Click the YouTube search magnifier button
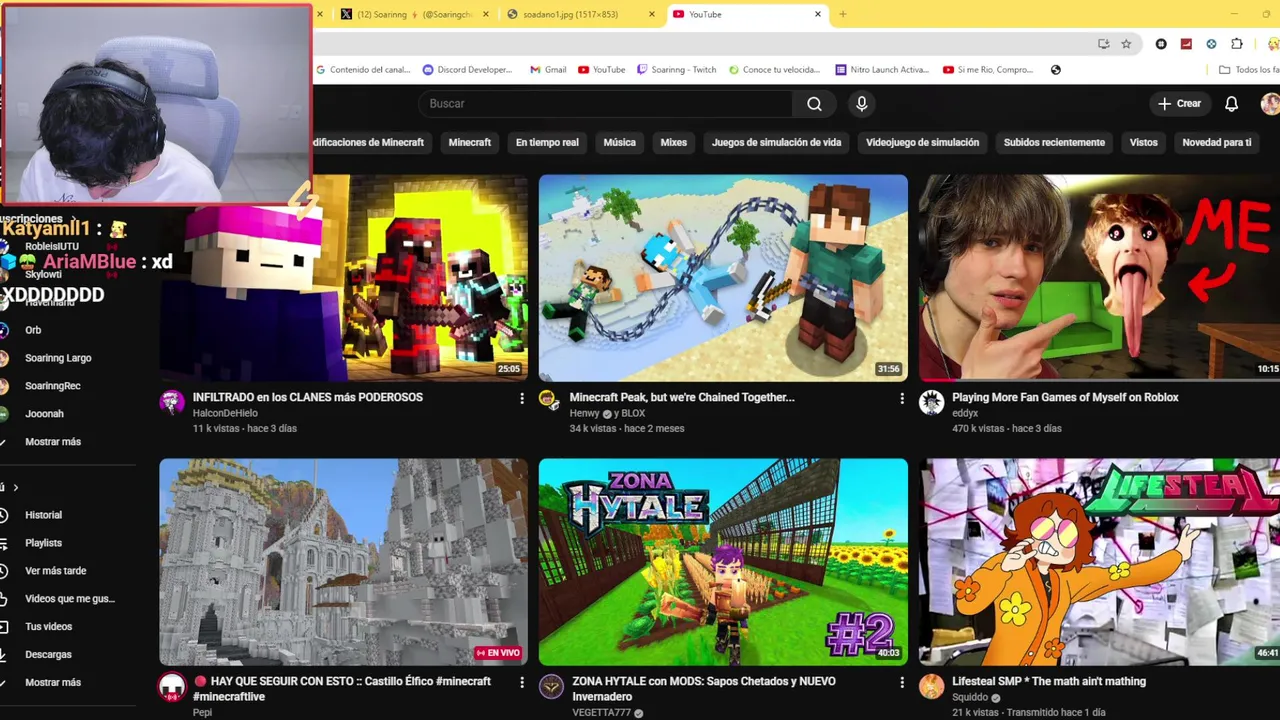The height and width of the screenshot is (720, 1280). (x=814, y=104)
